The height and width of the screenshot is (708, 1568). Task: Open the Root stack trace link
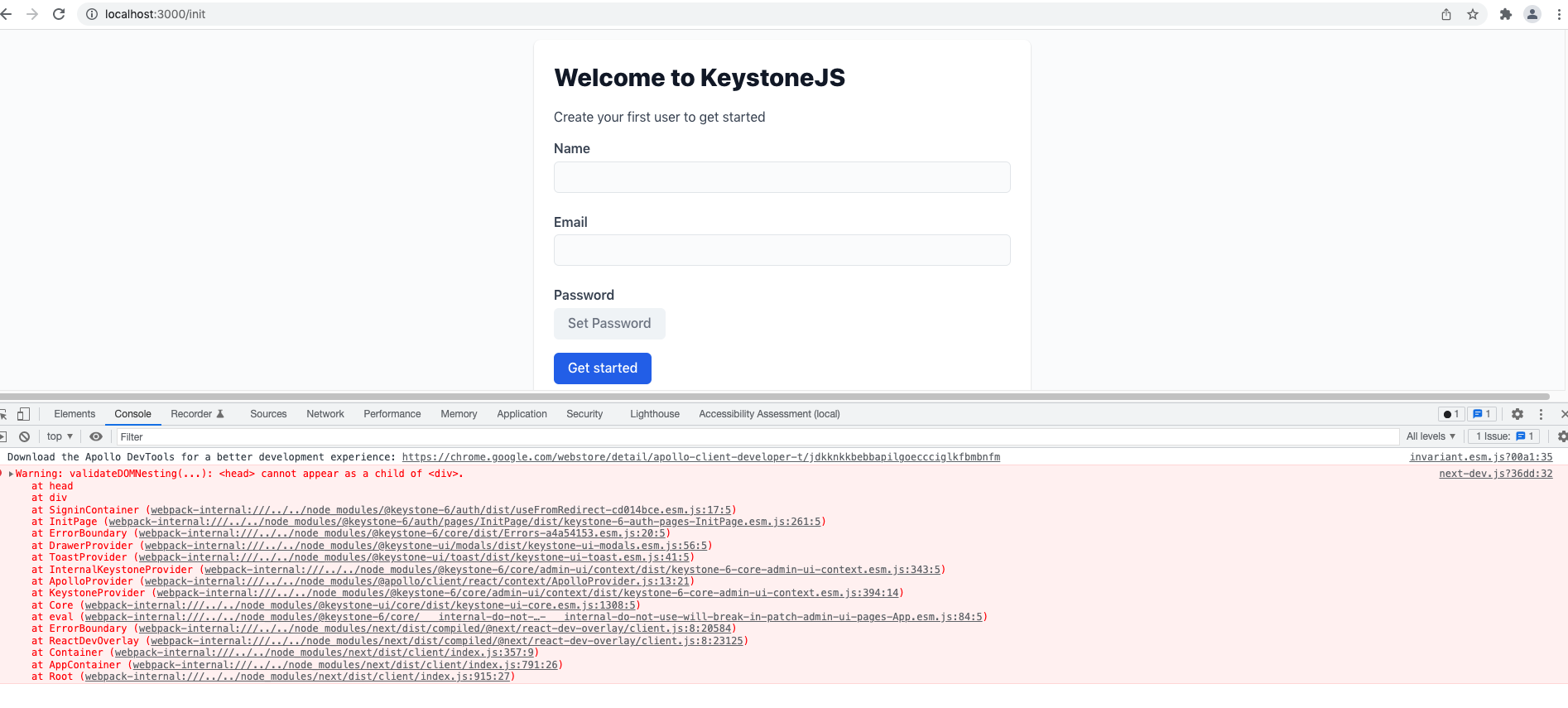[297, 677]
